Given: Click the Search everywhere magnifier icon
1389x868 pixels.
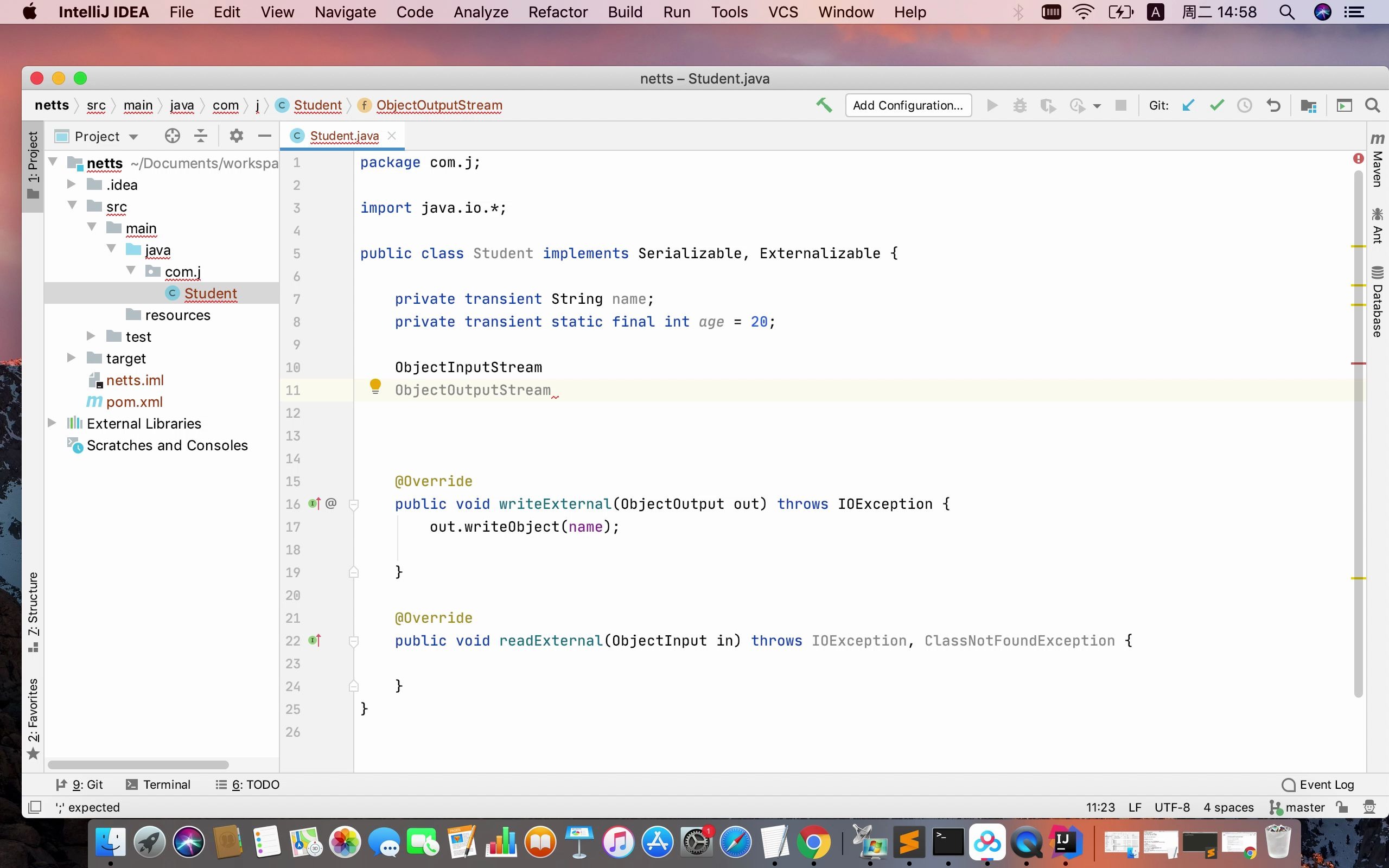Looking at the screenshot, I should pyautogui.click(x=1374, y=105).
